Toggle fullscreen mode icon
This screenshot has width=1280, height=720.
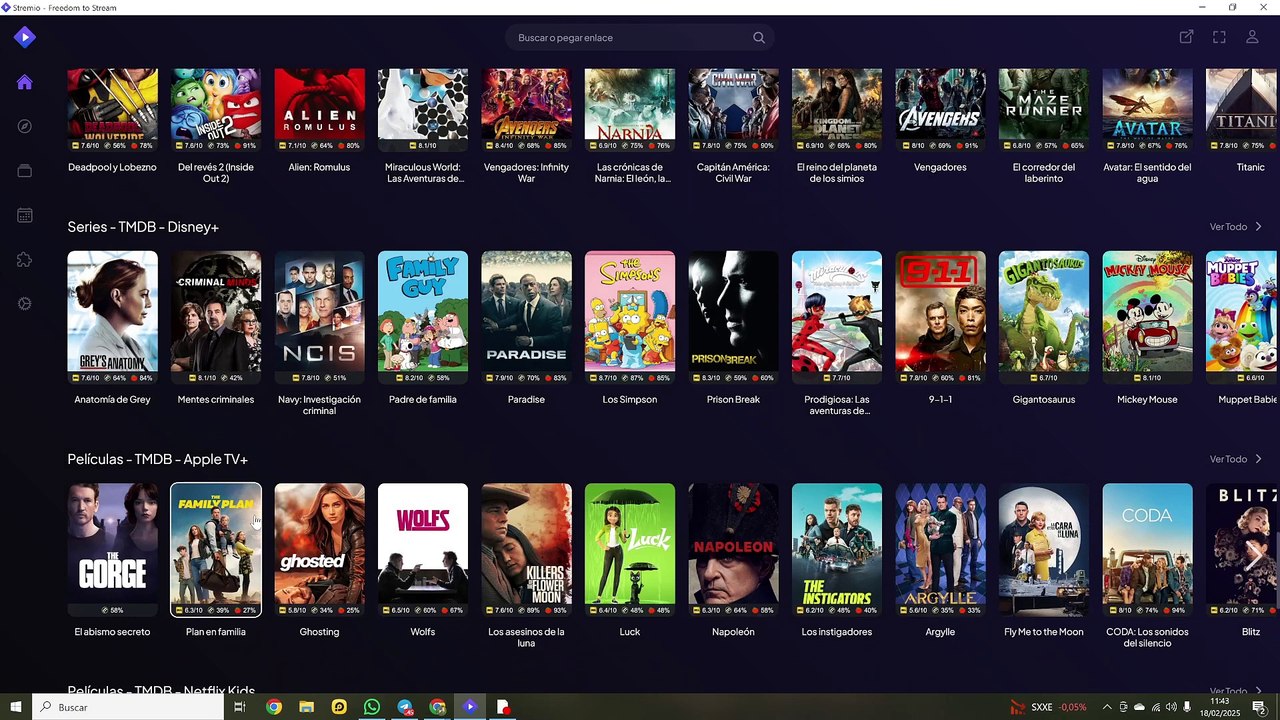point(1219,37)
